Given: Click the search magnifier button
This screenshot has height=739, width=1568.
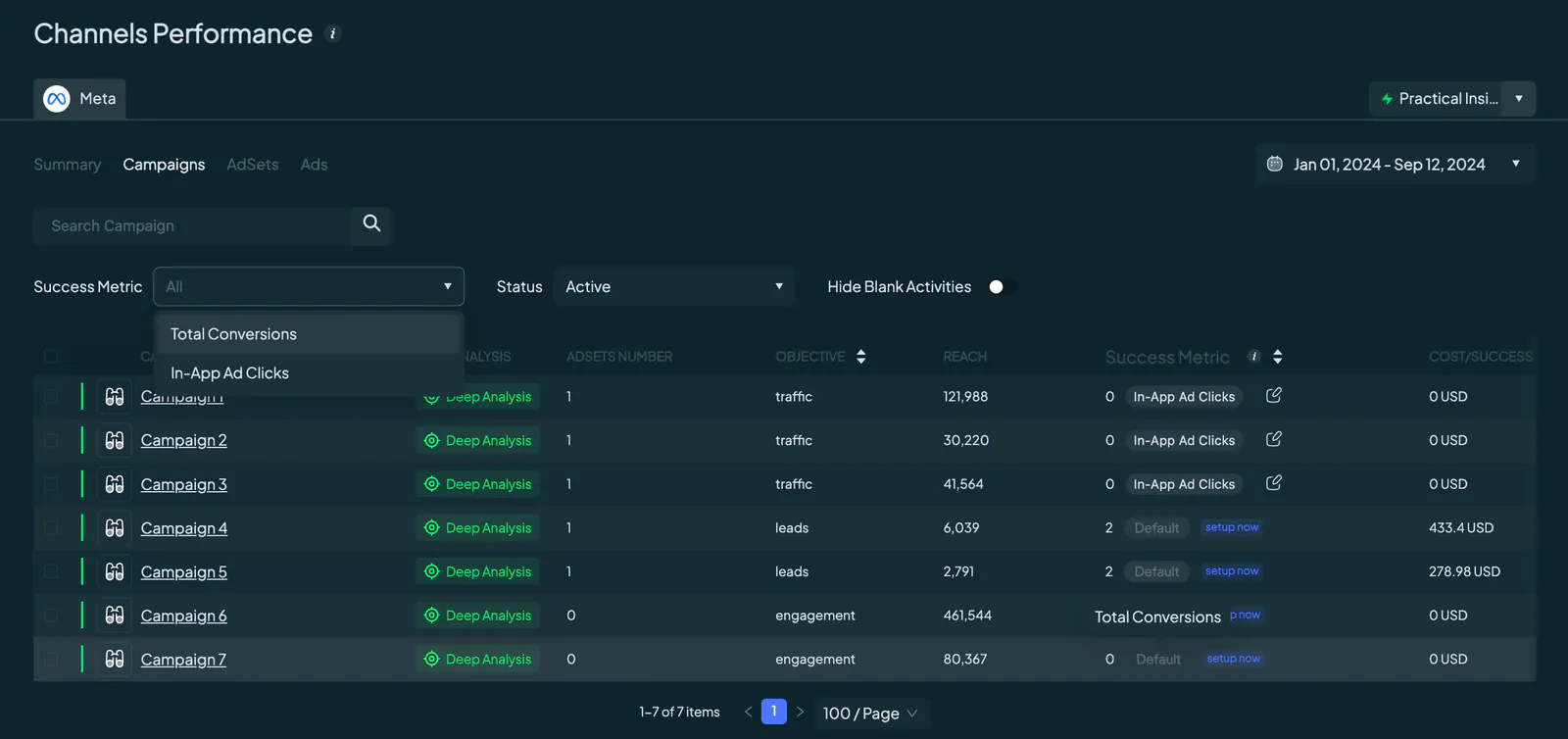Looking at the screenshot, I should coord(371,224).
